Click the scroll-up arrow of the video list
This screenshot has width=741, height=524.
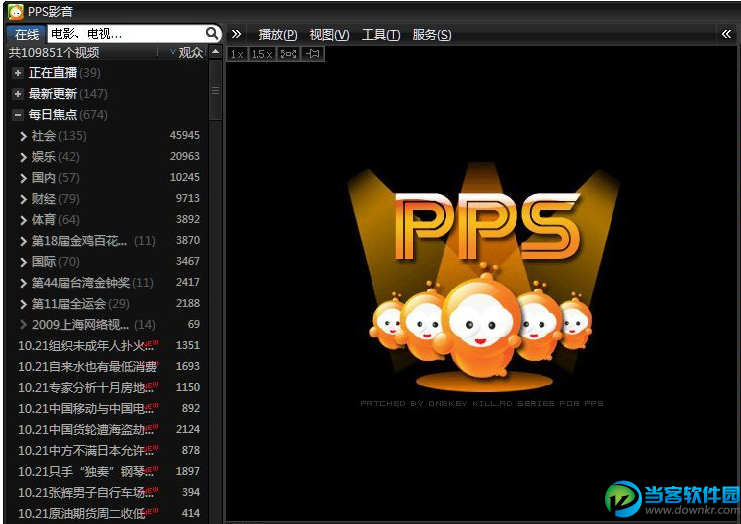215,52
